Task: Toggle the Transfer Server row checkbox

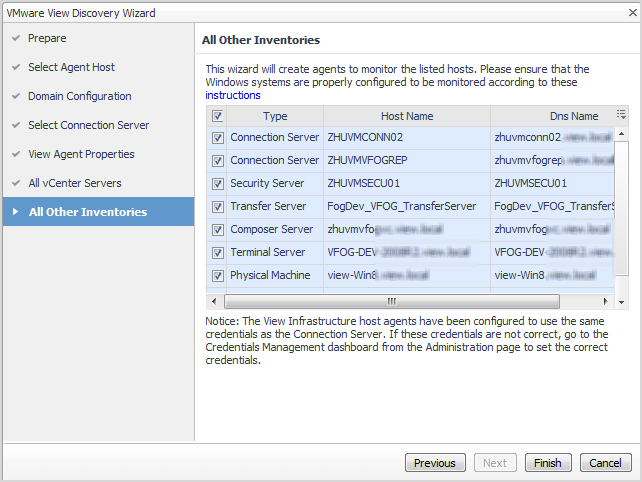Action: pos(218,206)
